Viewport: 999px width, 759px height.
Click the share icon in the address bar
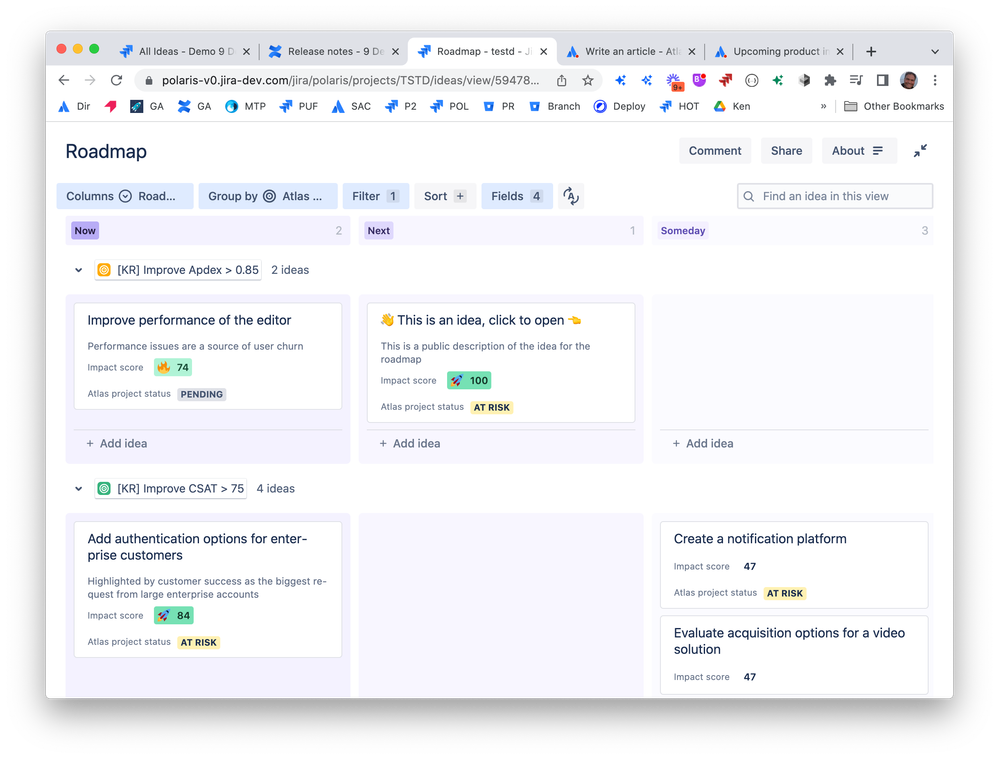(561, 80)
